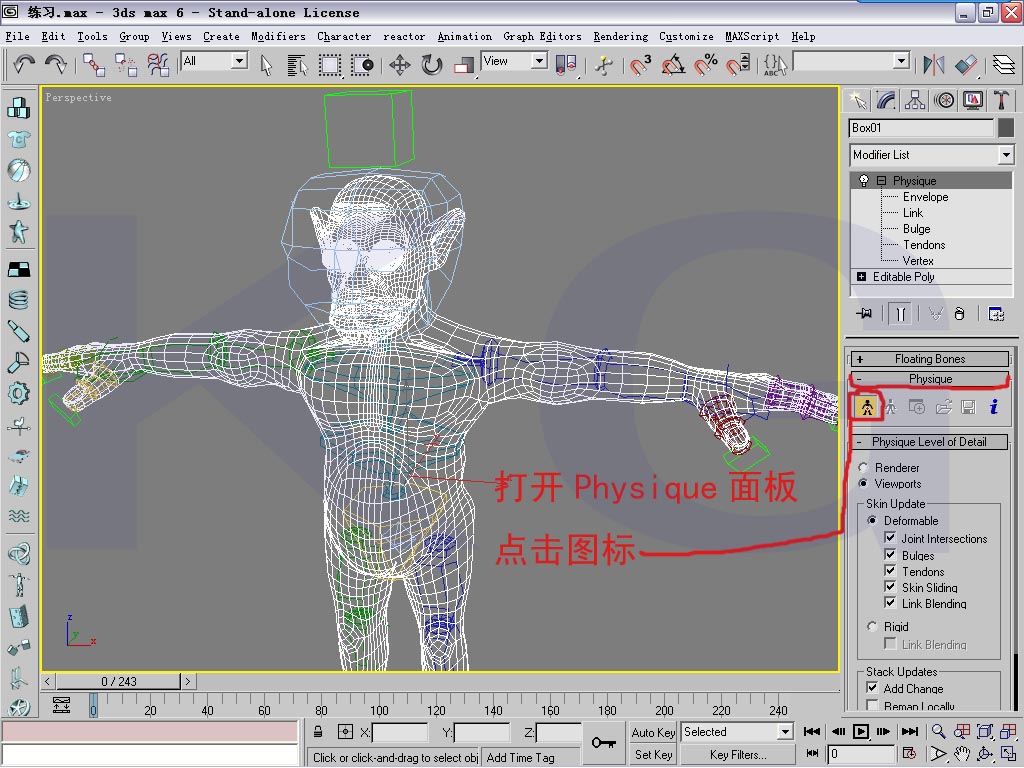Toggle the Joint Intersections checkbox
Viewport: 1024px width, 768px height.
tap(890, 537)
